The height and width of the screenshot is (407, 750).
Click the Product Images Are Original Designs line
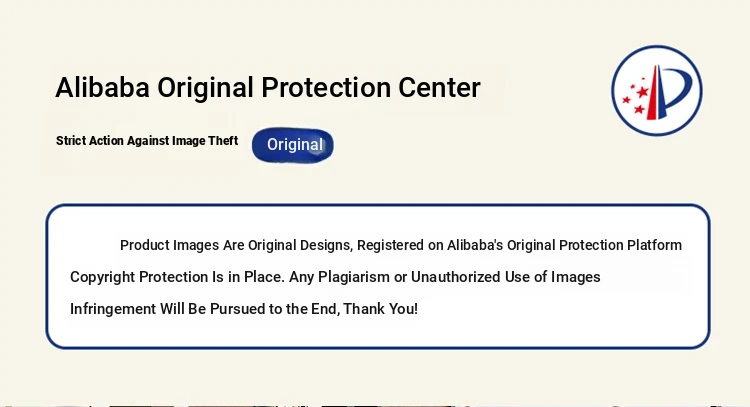click(x=401, y=245)
